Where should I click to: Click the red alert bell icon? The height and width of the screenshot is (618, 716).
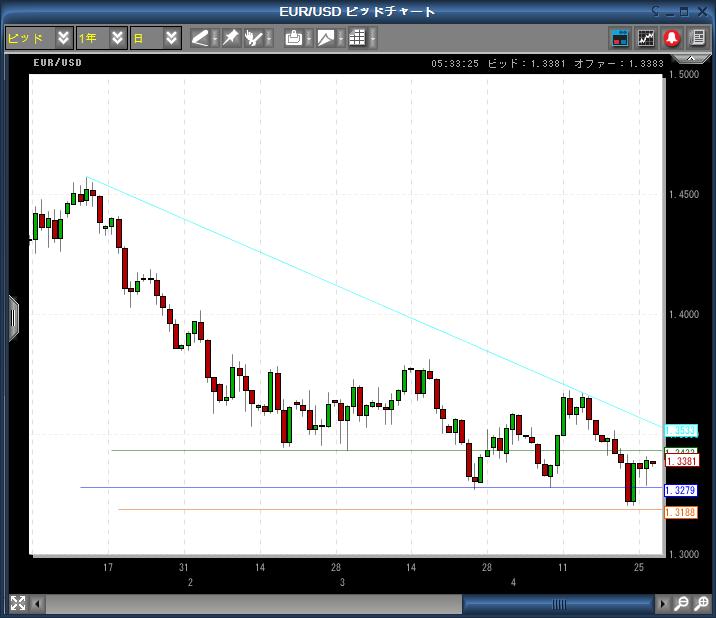click(x=671, y=38)
